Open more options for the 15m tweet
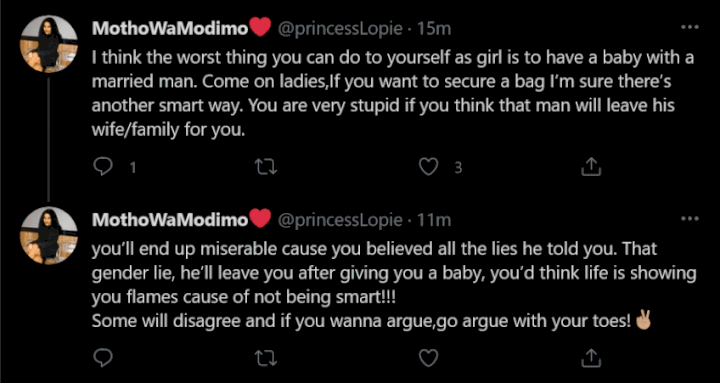 tap(690, 27)
